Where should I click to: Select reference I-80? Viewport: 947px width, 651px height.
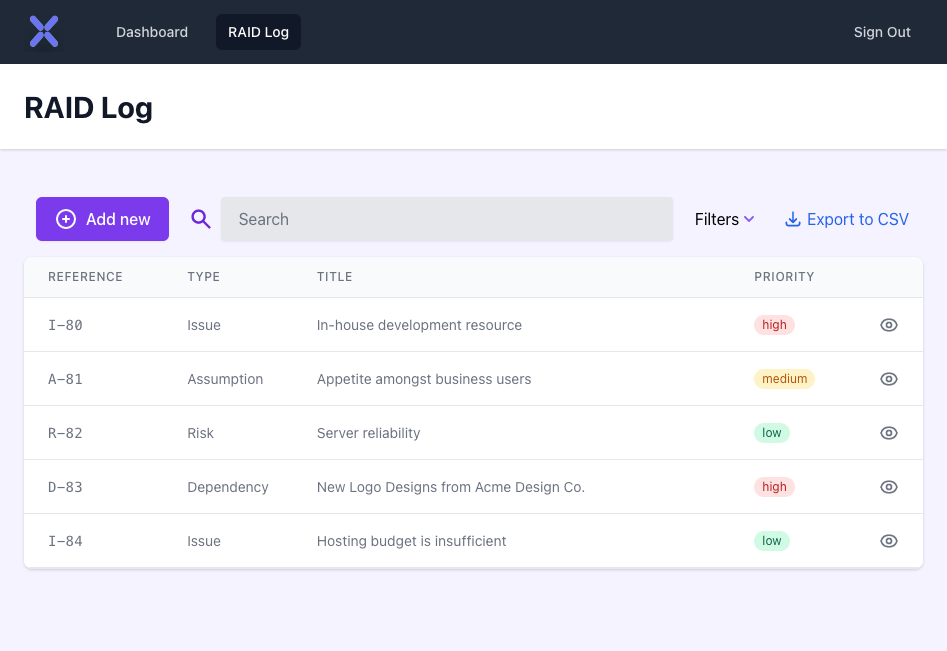(x=65, y=325)
